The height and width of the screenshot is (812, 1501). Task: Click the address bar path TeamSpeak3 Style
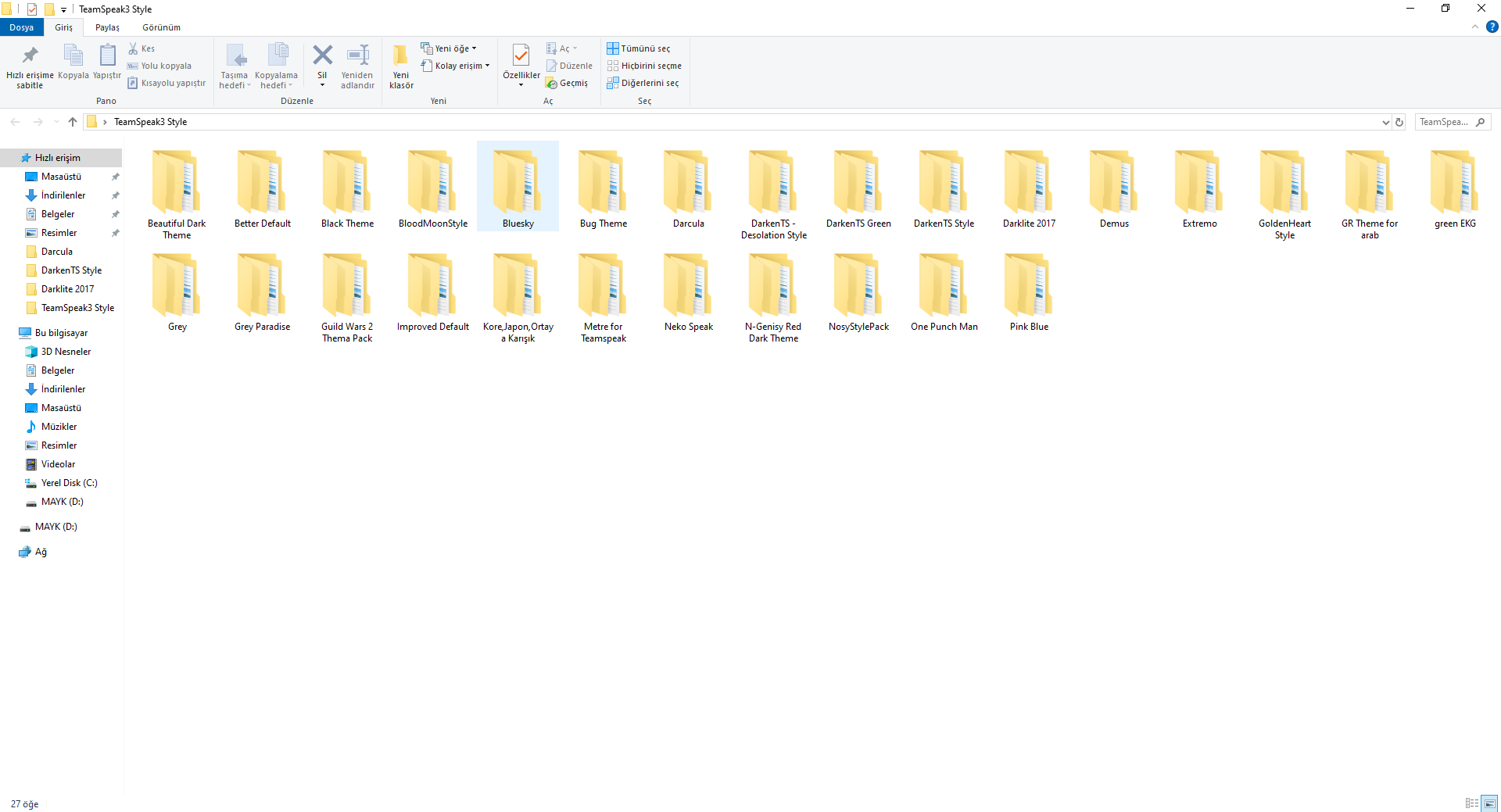[150, 122]
